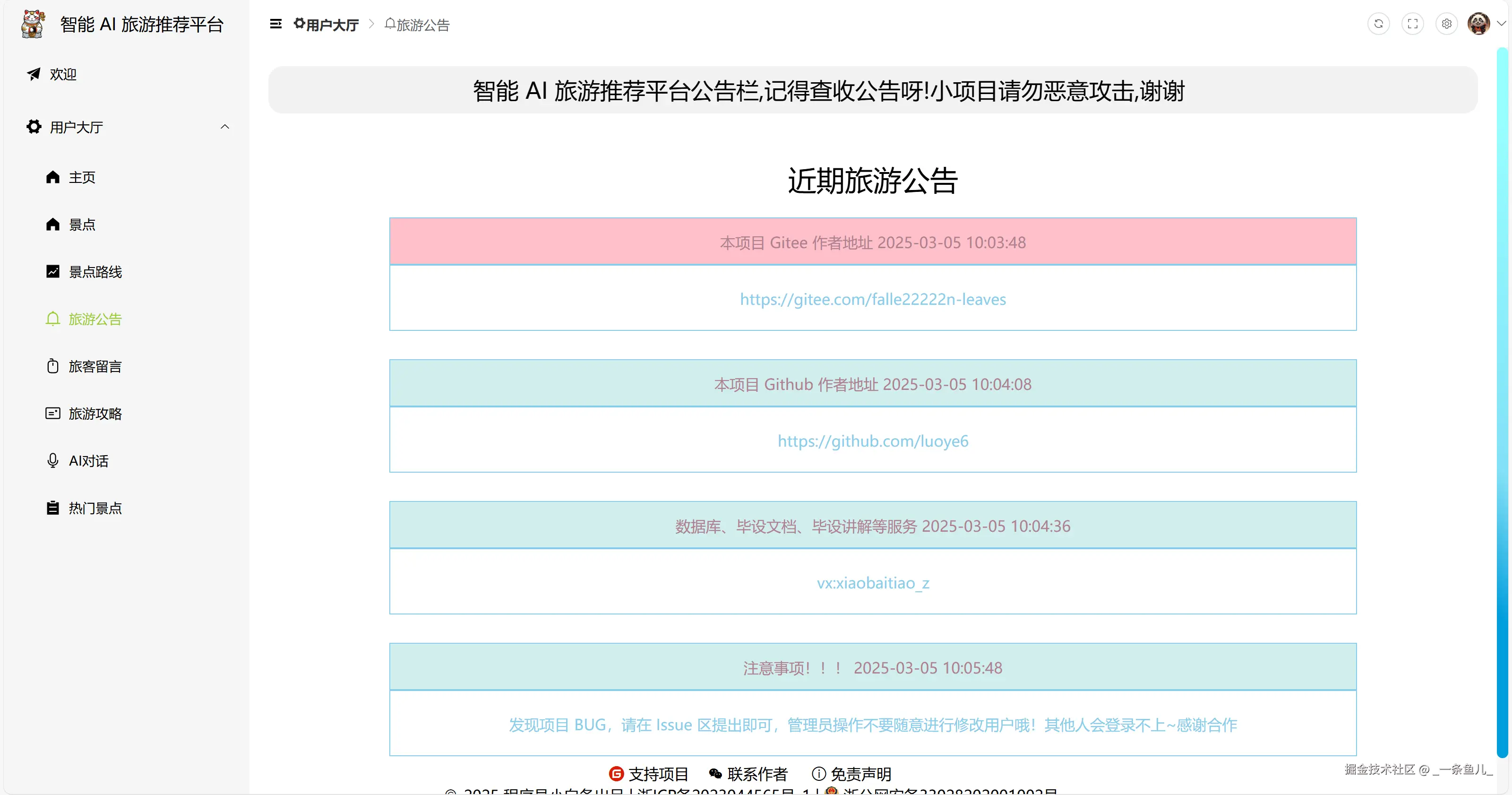Toggle the sidebar collapse hamburger icon
The image size is (1512, 795).
point(275,24)
